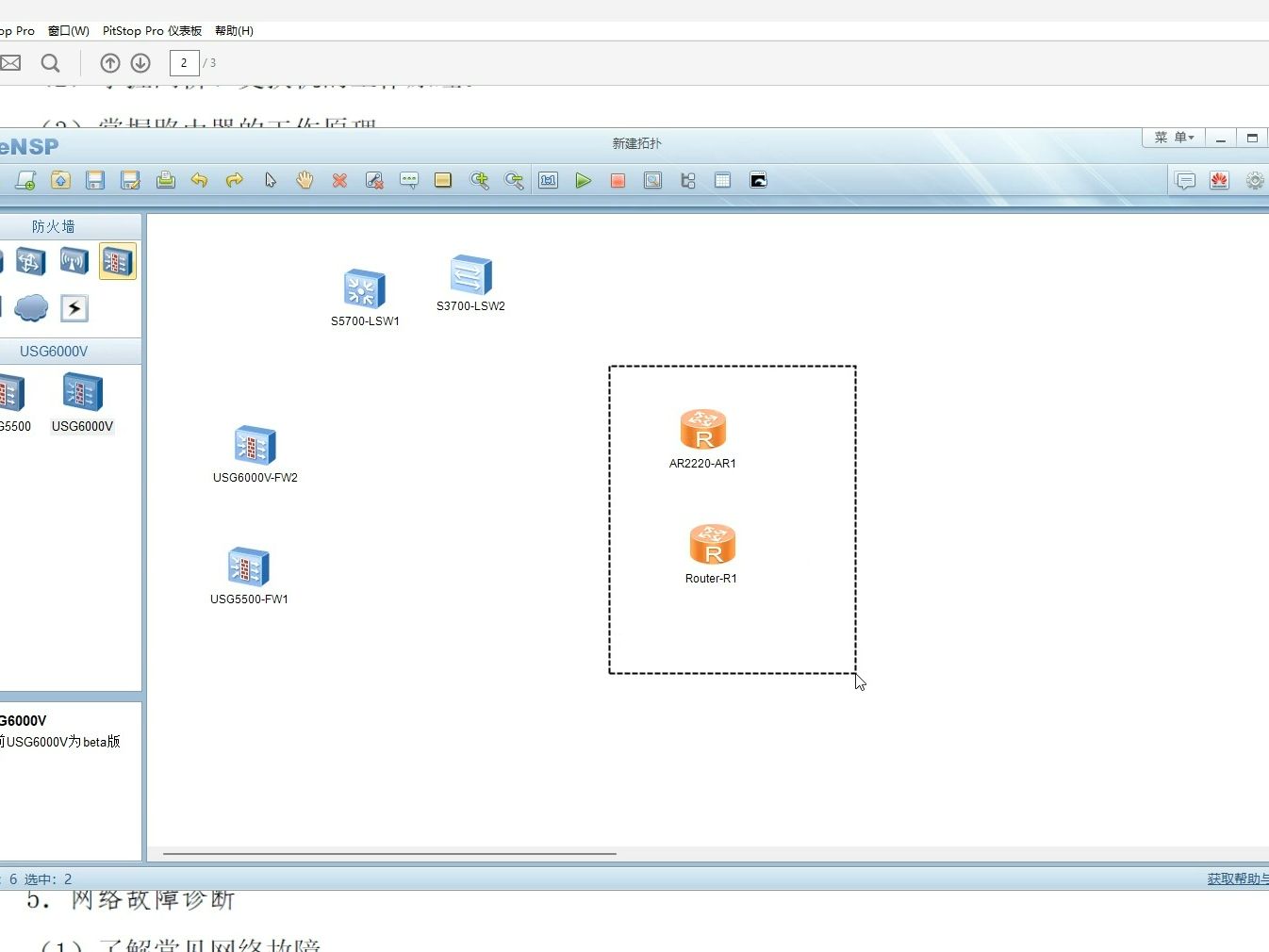Click the 获取帮助 help link in status bar
Viewport: 1269px width, 952px height.
click(x=1238, y=878)
